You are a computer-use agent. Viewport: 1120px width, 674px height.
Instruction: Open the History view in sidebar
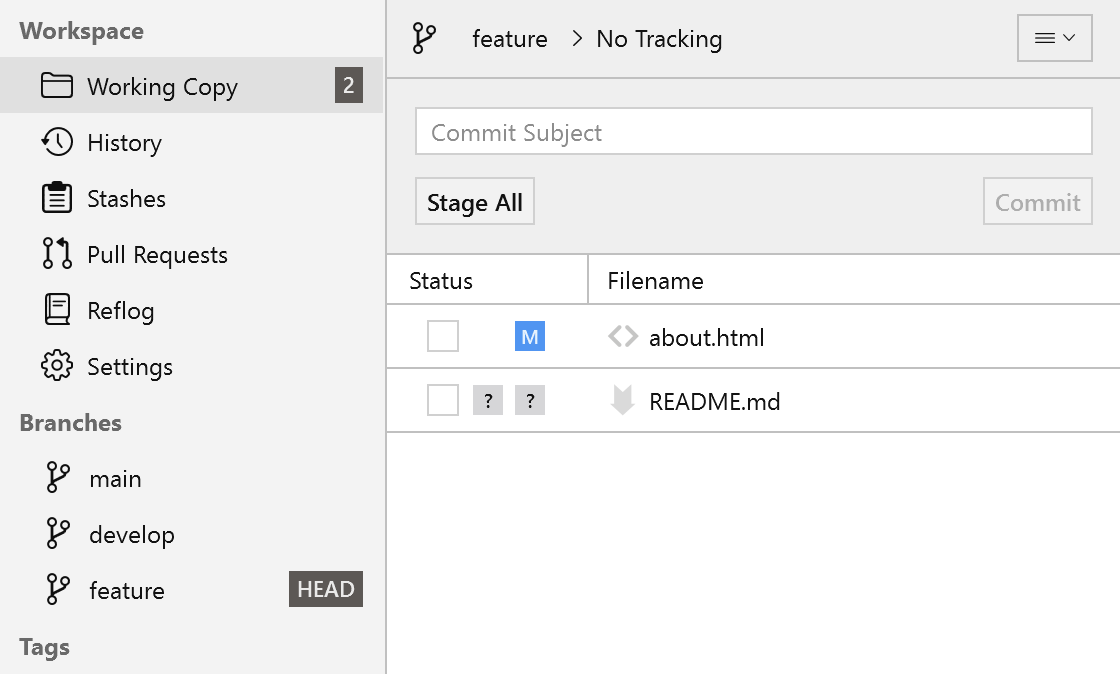(124, 143)
